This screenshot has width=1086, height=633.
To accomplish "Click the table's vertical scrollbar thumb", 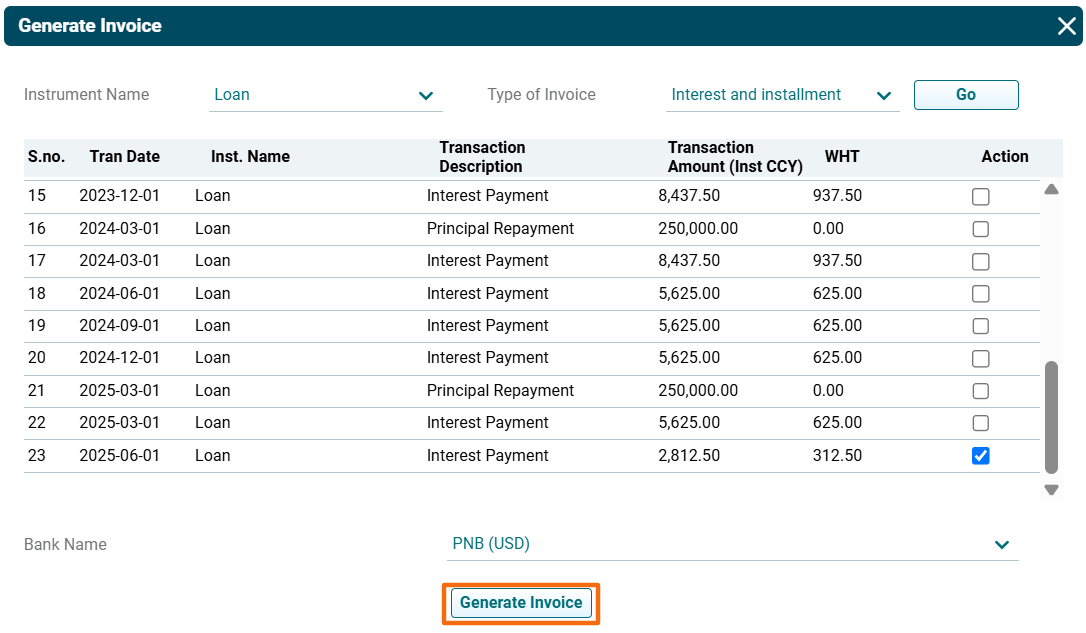I will click(x=1051, y=417).
